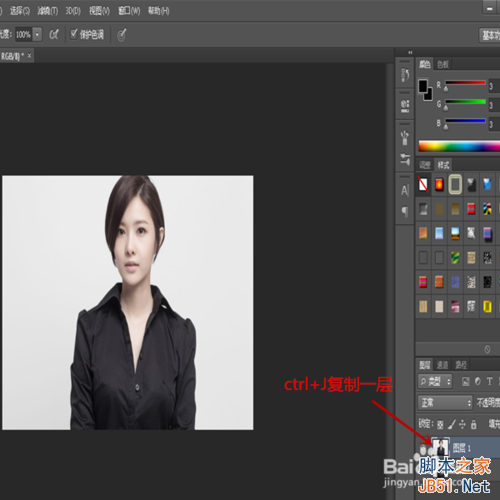This screenshot has width=500, height=500.
Task: Open the Brush Presets panel icon
Action: [x=405, y=137]
